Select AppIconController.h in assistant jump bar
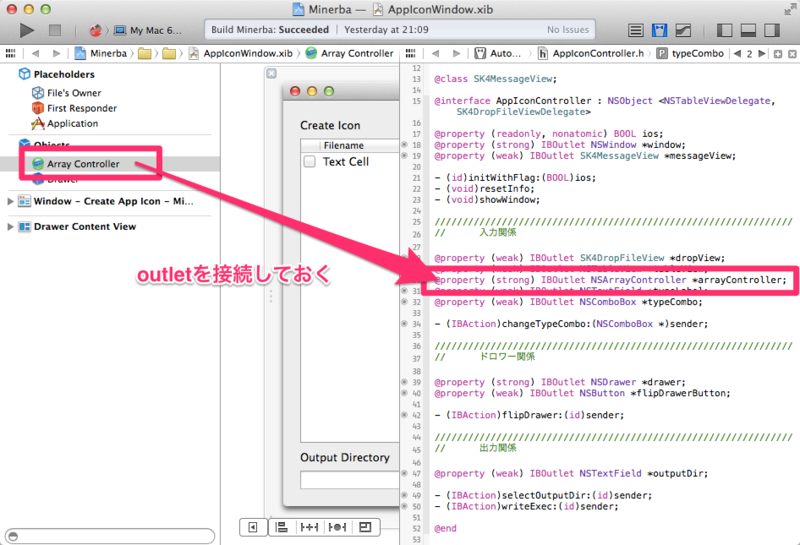 coord(591,53)
